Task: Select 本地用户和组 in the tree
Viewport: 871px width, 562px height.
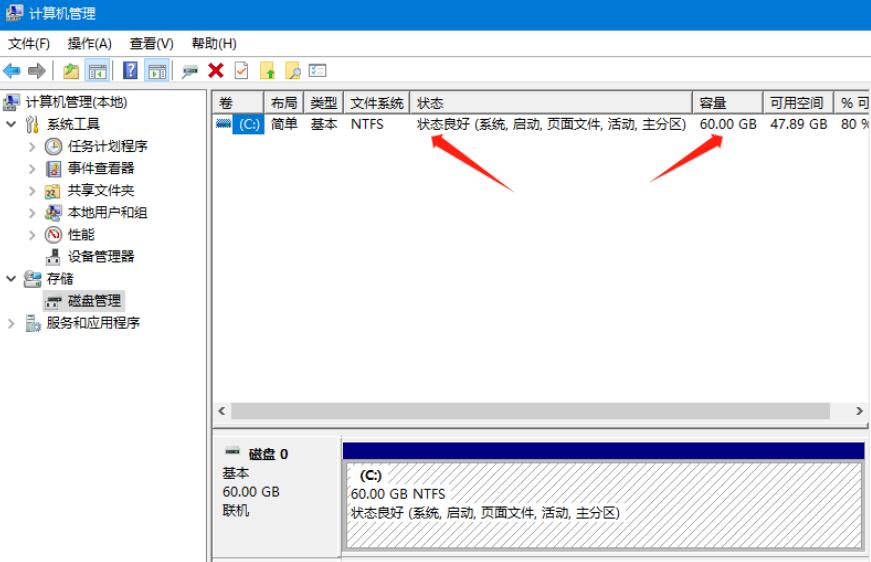Action: coord(107,213)
